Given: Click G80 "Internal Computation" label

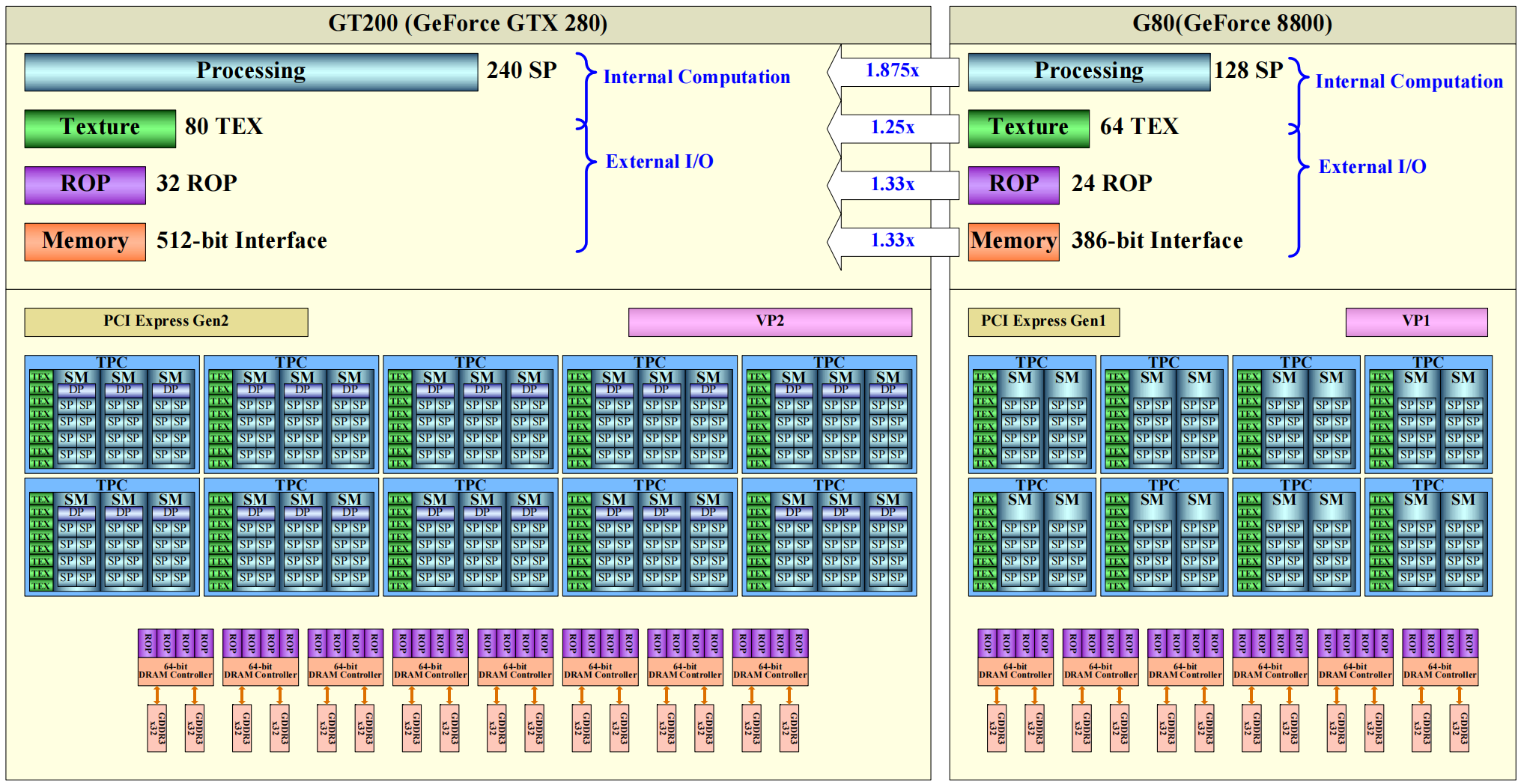Looking at the screenshot, I should click(1409, 82).
